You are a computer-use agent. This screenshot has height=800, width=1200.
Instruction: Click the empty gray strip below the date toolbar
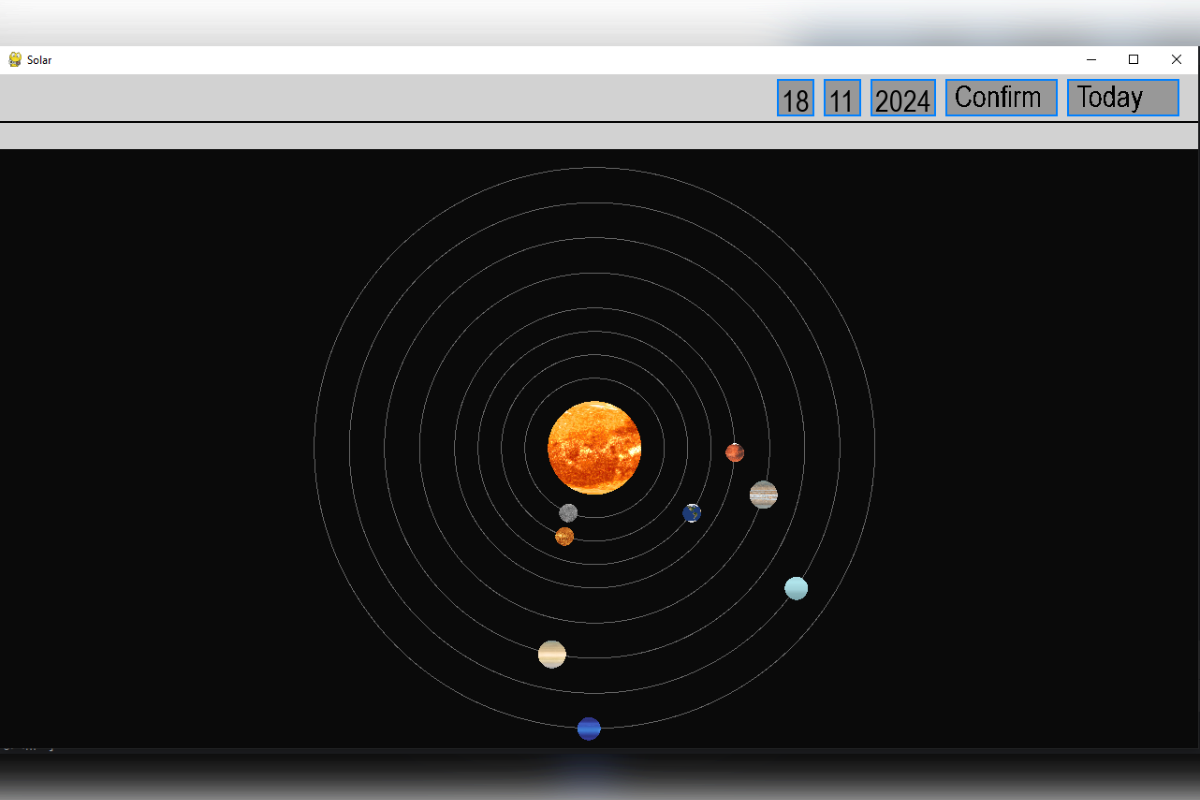(x=600, y=135)
